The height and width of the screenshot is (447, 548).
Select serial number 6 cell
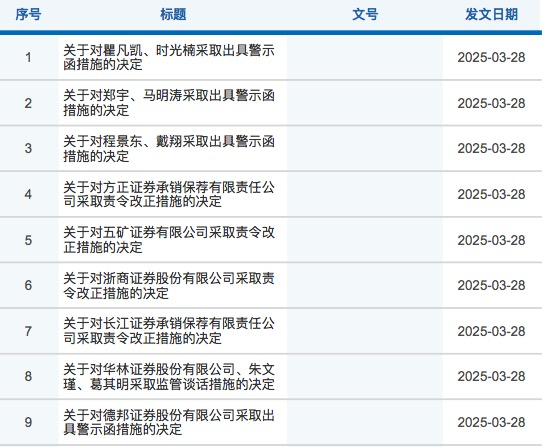point(28,286)
